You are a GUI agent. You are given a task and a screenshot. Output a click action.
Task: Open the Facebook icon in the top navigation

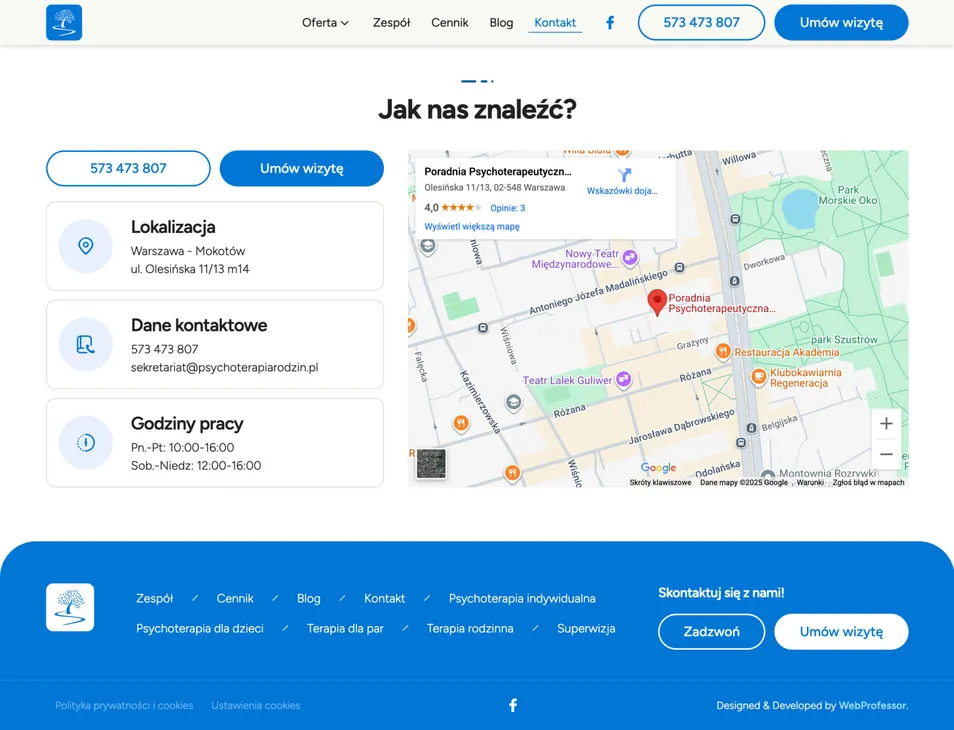pos(610,22)
